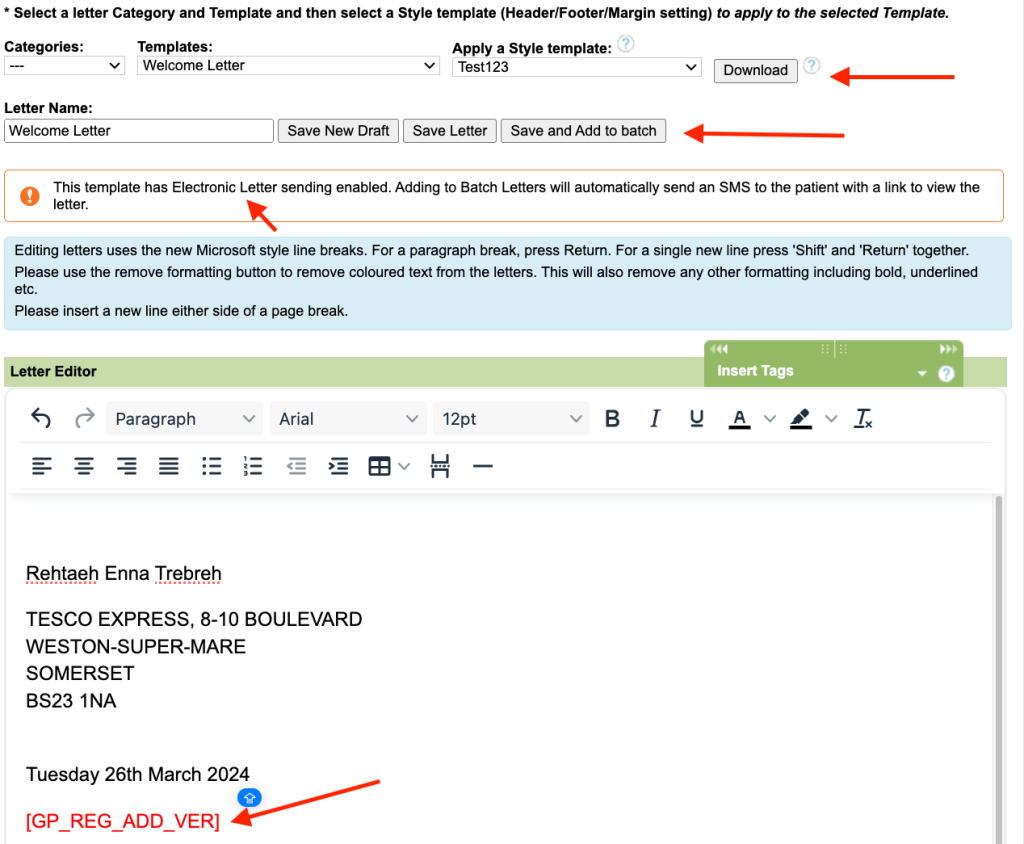Click the Letter Name input field
The width and height of the screenshot is (1024, 844).
(x=138, y=131)
